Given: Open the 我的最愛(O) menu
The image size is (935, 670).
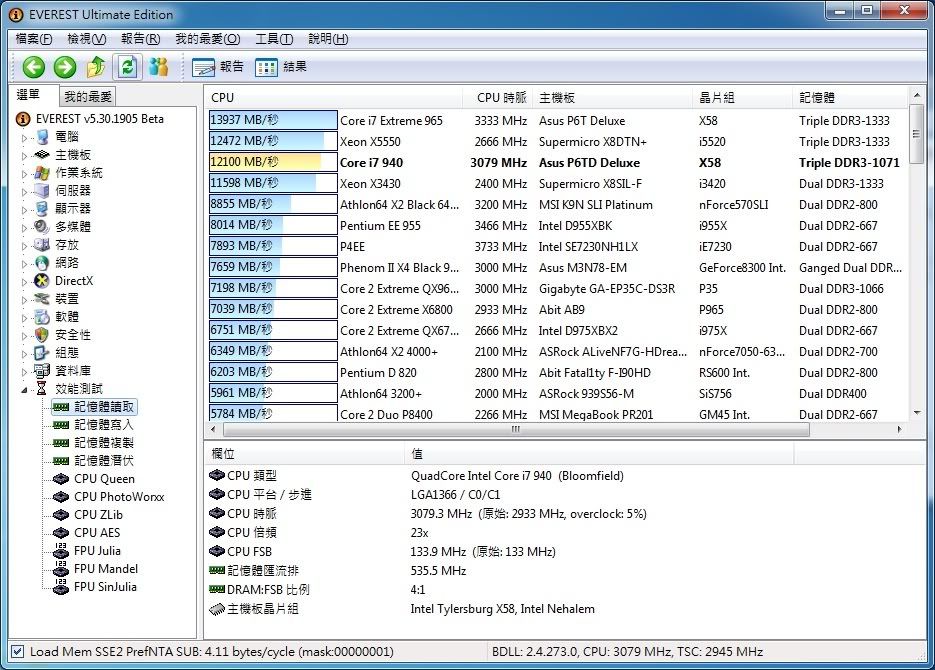Looking at the screenshot, I should point(208,39).
